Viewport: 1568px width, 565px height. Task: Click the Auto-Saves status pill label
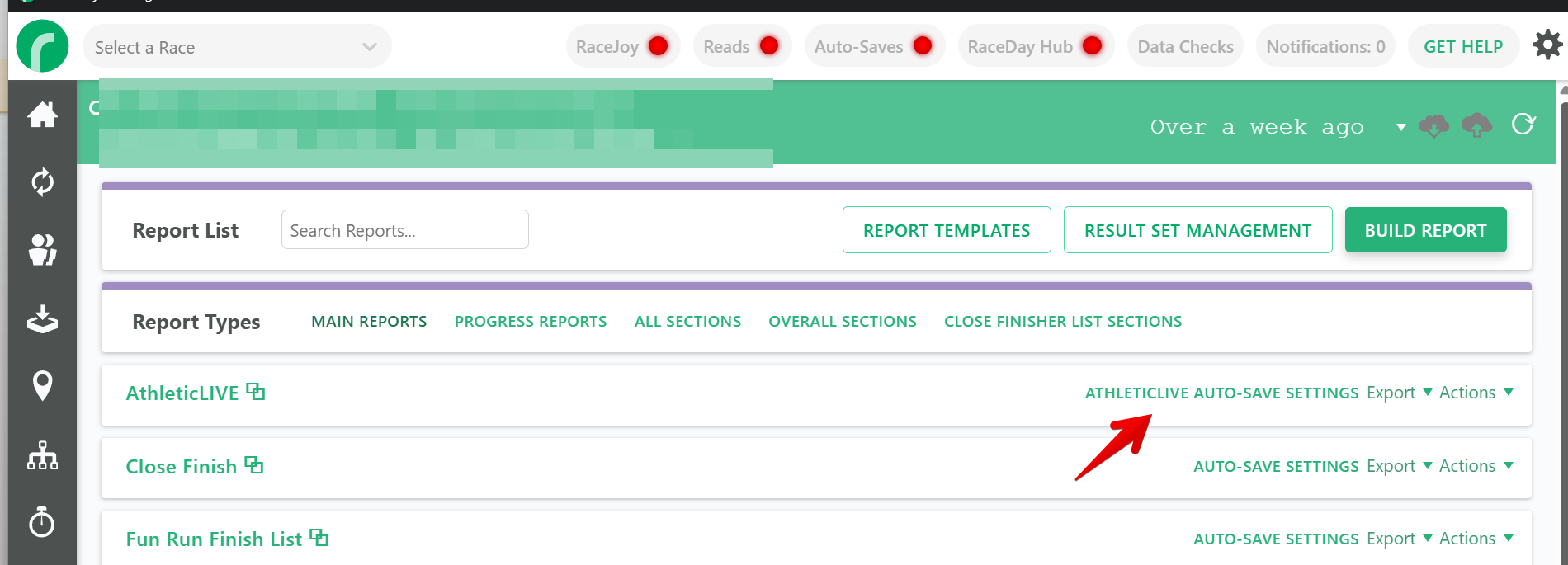click(858, 47)
